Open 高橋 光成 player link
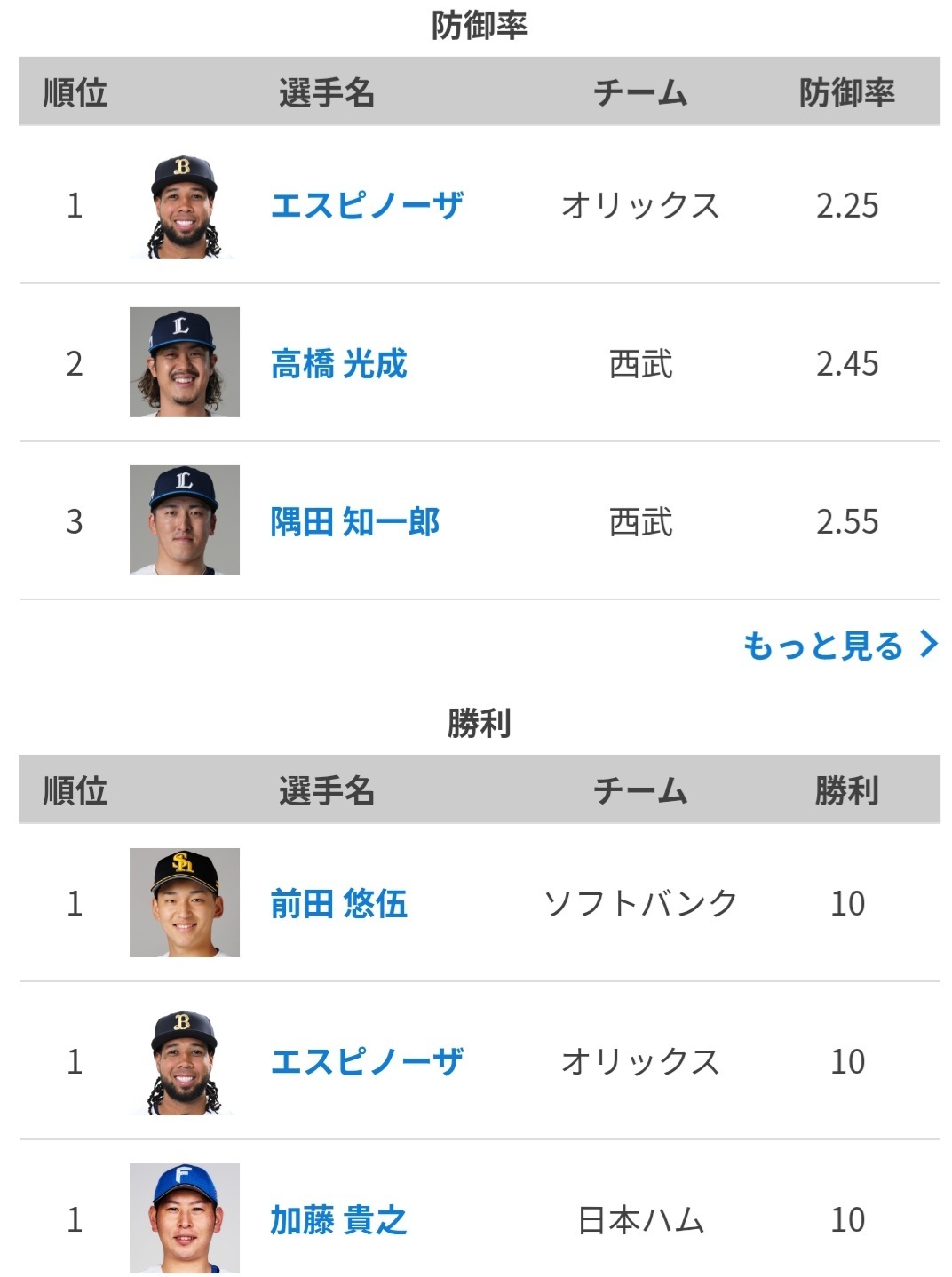Screen dimensions: 952x1277 (x=338, y=363)
